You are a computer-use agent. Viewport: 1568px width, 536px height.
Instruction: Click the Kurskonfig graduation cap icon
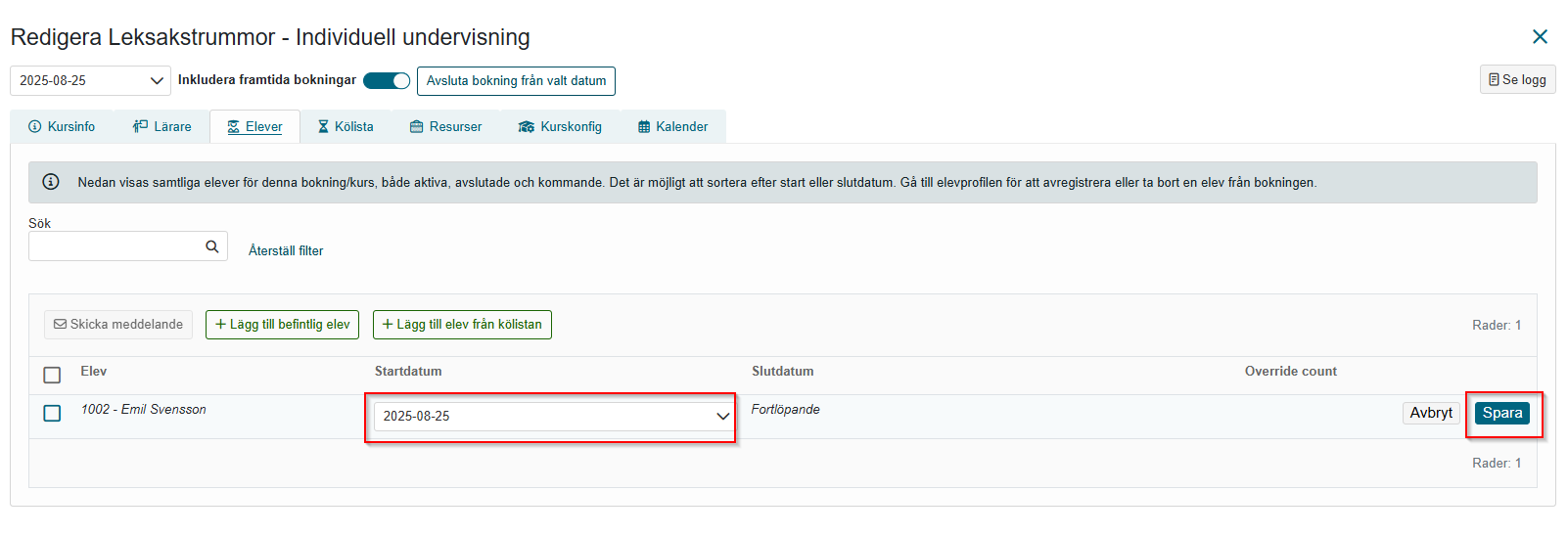(x=527, y=126)
